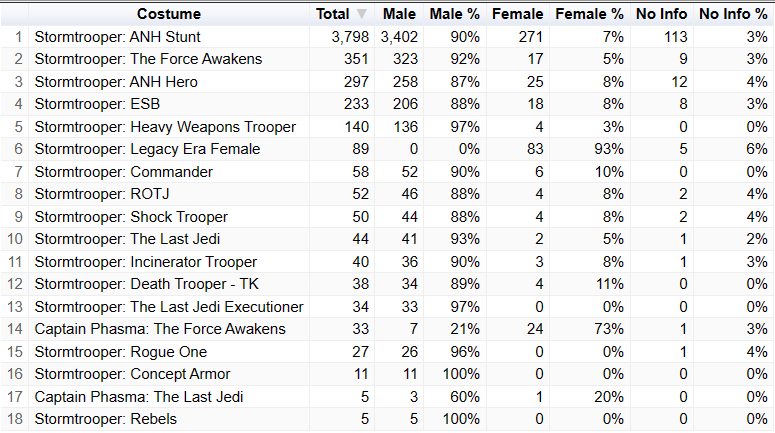Select Stormtrooper: Concept Armor row

(388, 374)
